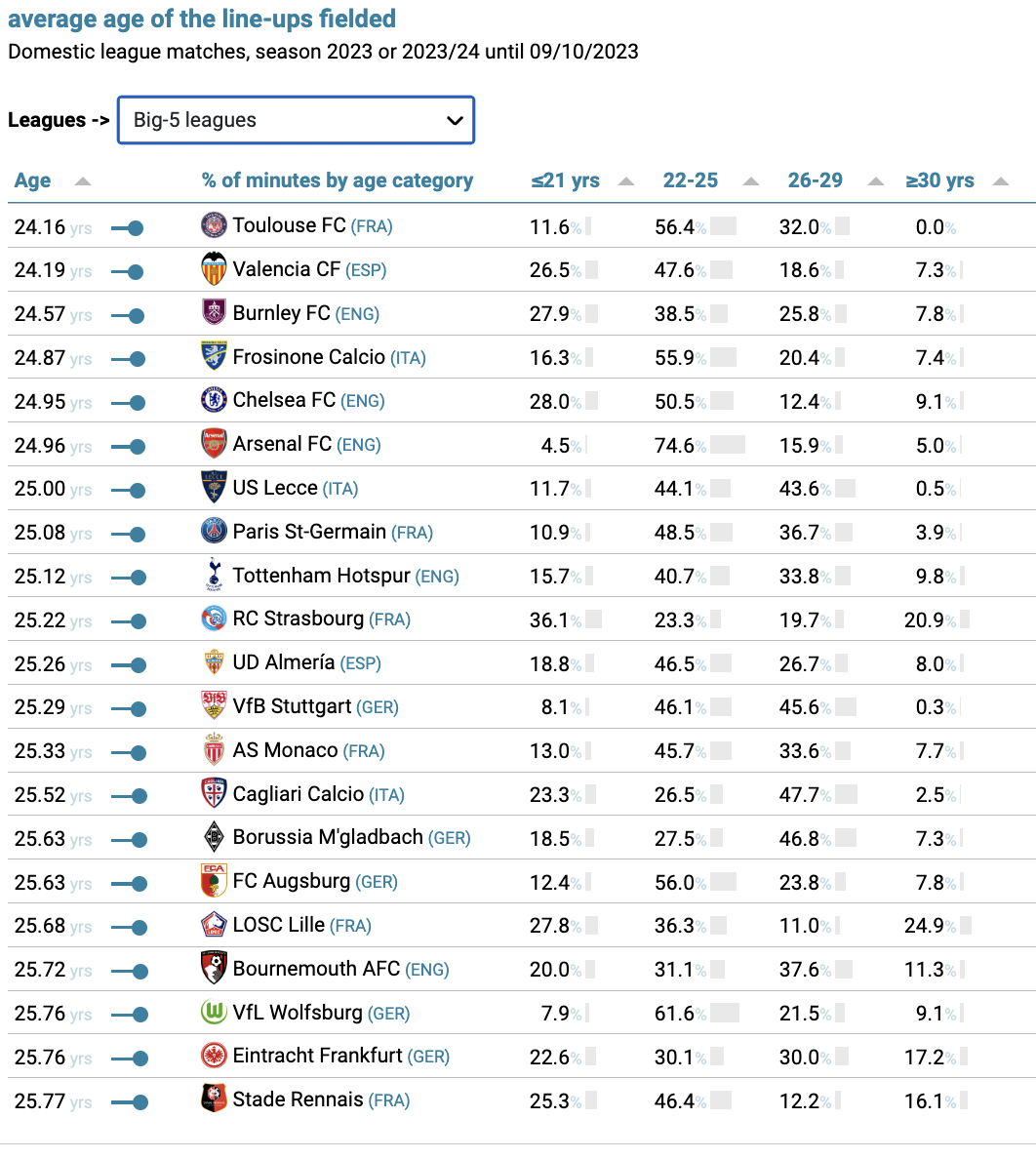Sort by the ≤21 yrs column arrow
Viewport: 1036px width, 1159px height.
(x=626, y=181)
